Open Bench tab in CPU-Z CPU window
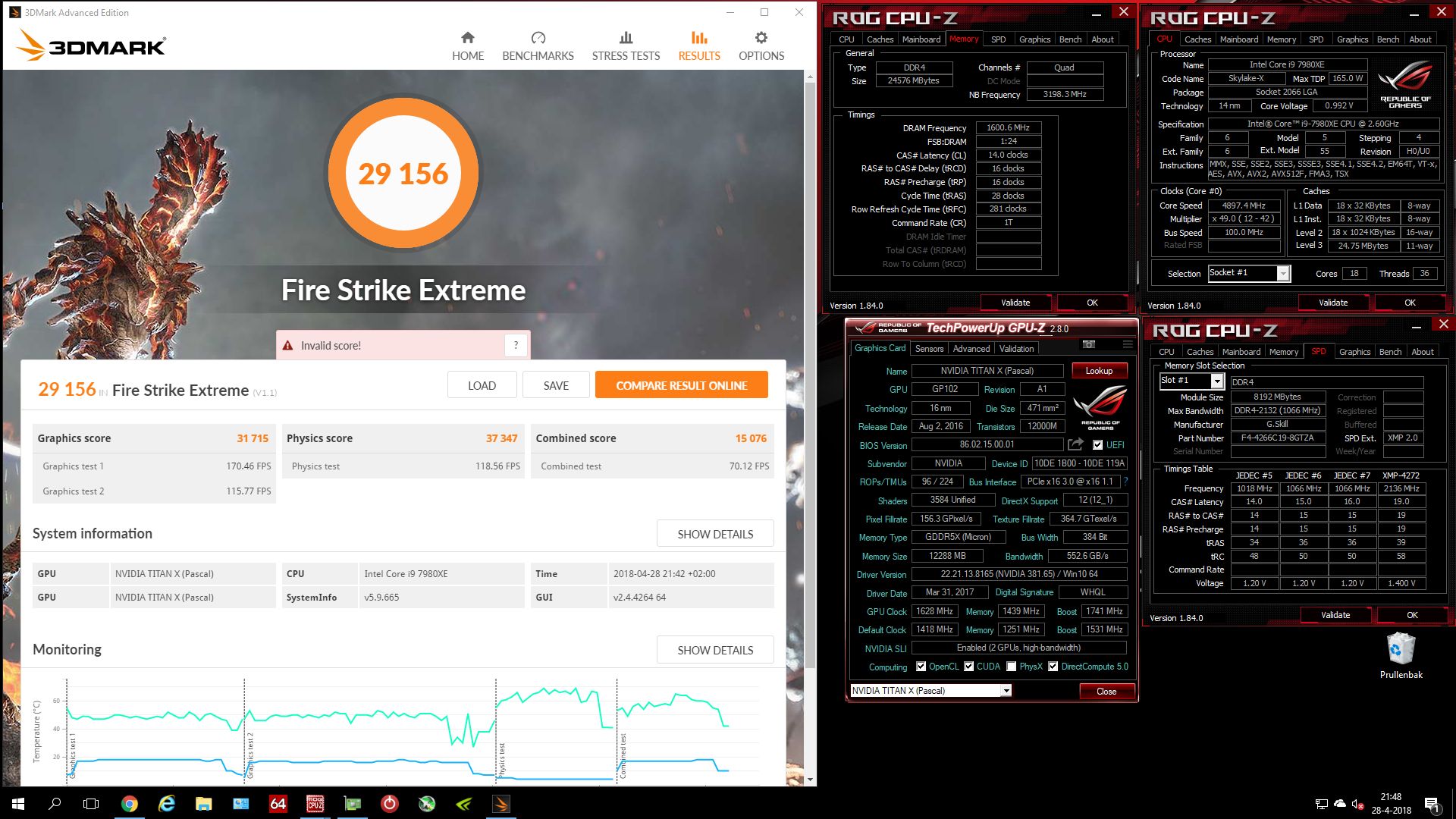This screenshot has width=1456, height=819. point(1388,39)
